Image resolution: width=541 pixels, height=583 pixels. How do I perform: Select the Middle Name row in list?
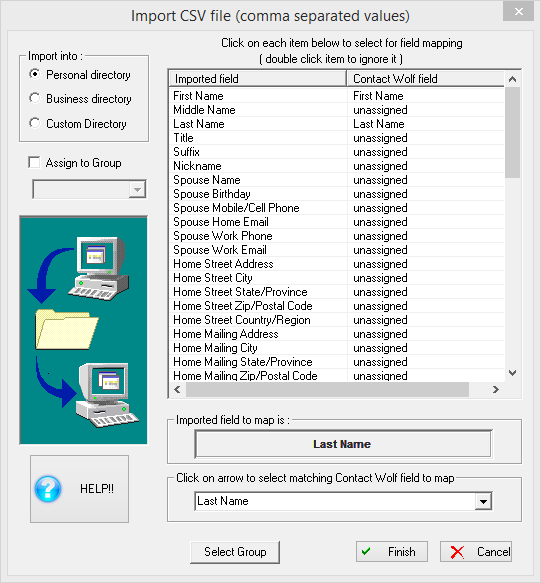pos(336,110)
